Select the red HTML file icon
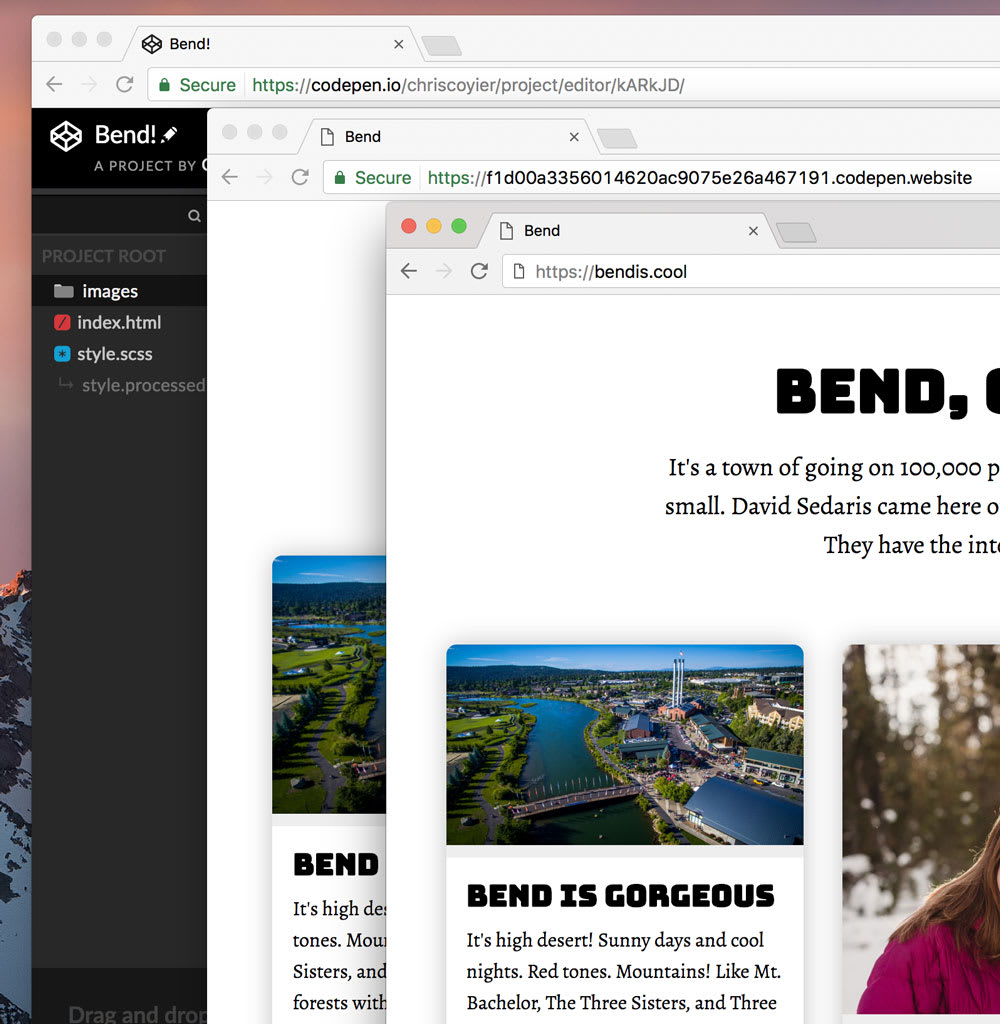Screen dimensions: 1000x1024 point(60,322)
